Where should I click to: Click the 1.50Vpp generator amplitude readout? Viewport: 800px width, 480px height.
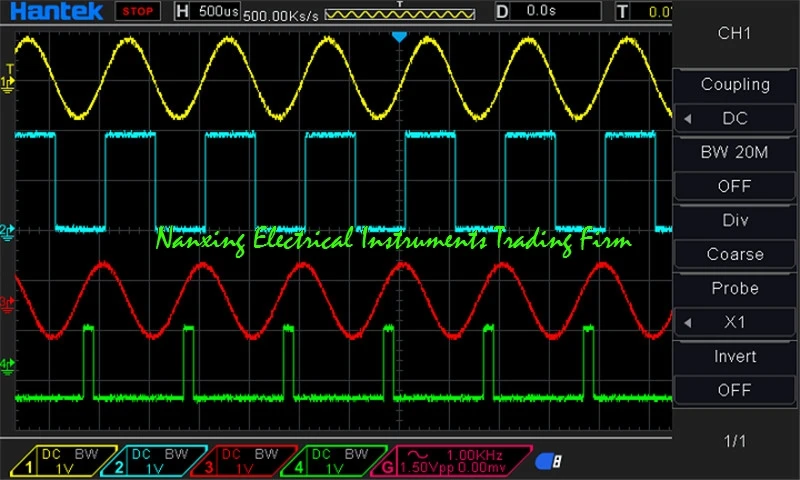tap(426, 468)
